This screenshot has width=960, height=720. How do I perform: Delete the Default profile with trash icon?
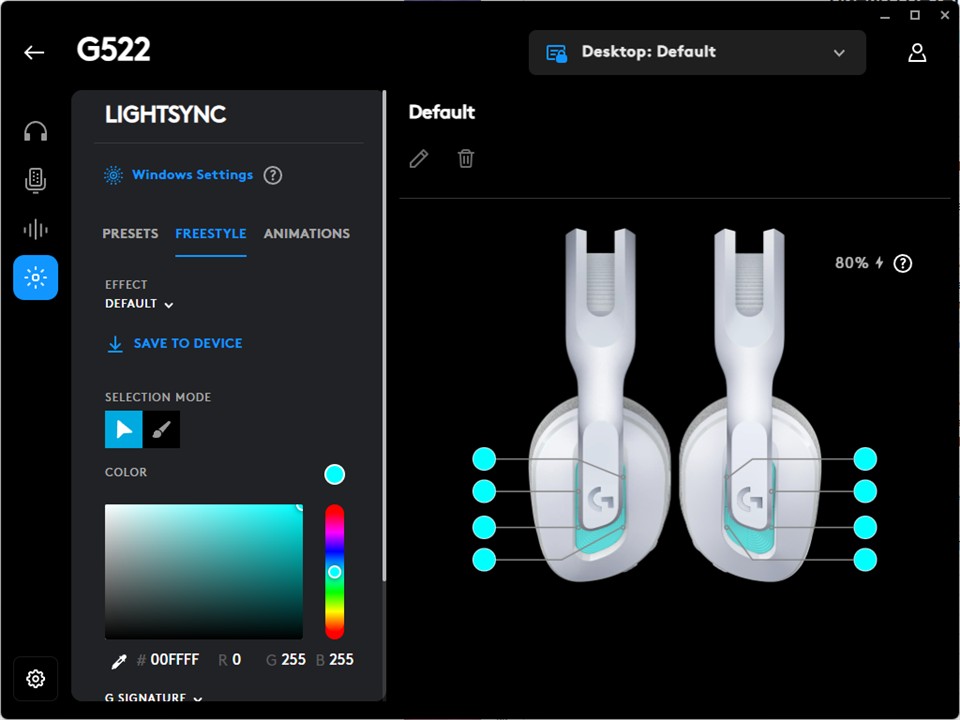[x=466, y=159]
